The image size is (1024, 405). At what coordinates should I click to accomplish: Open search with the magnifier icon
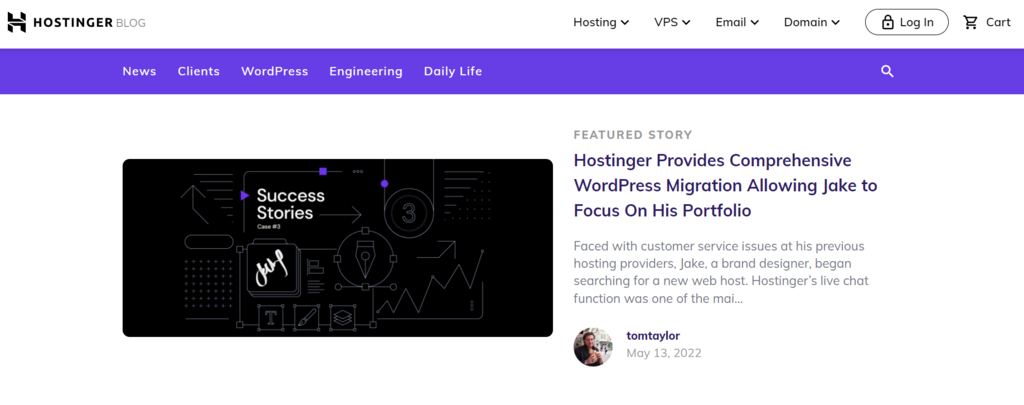(x=887, y=71)
